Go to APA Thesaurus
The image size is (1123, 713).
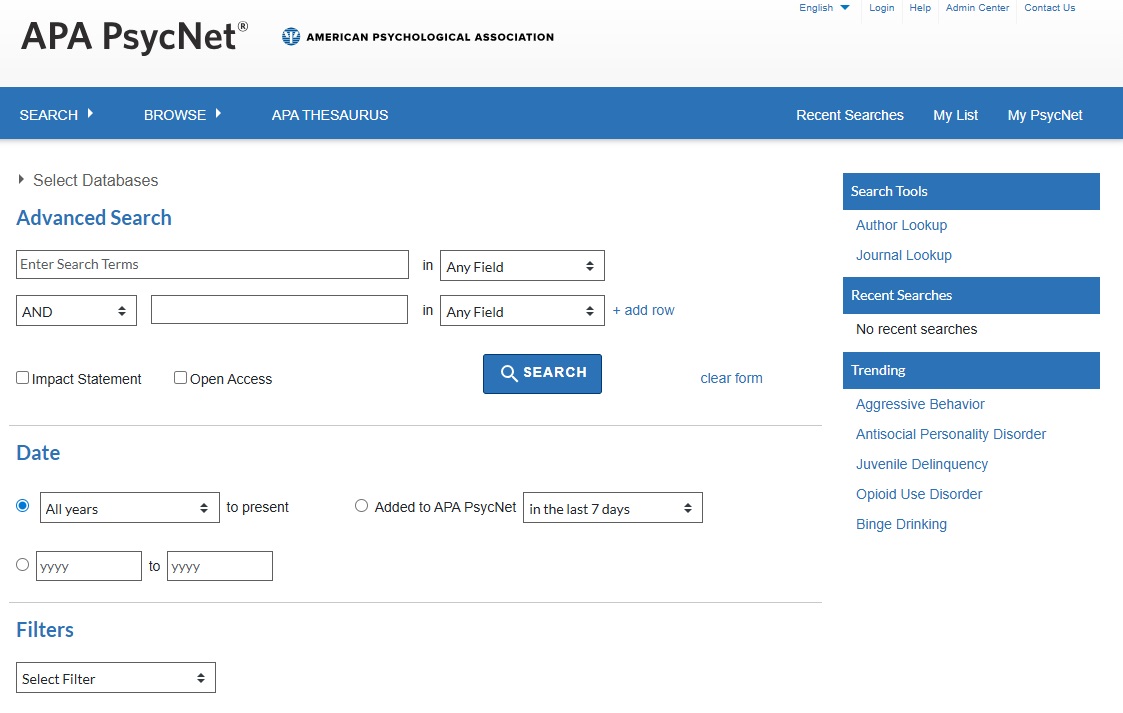point(330,115)
